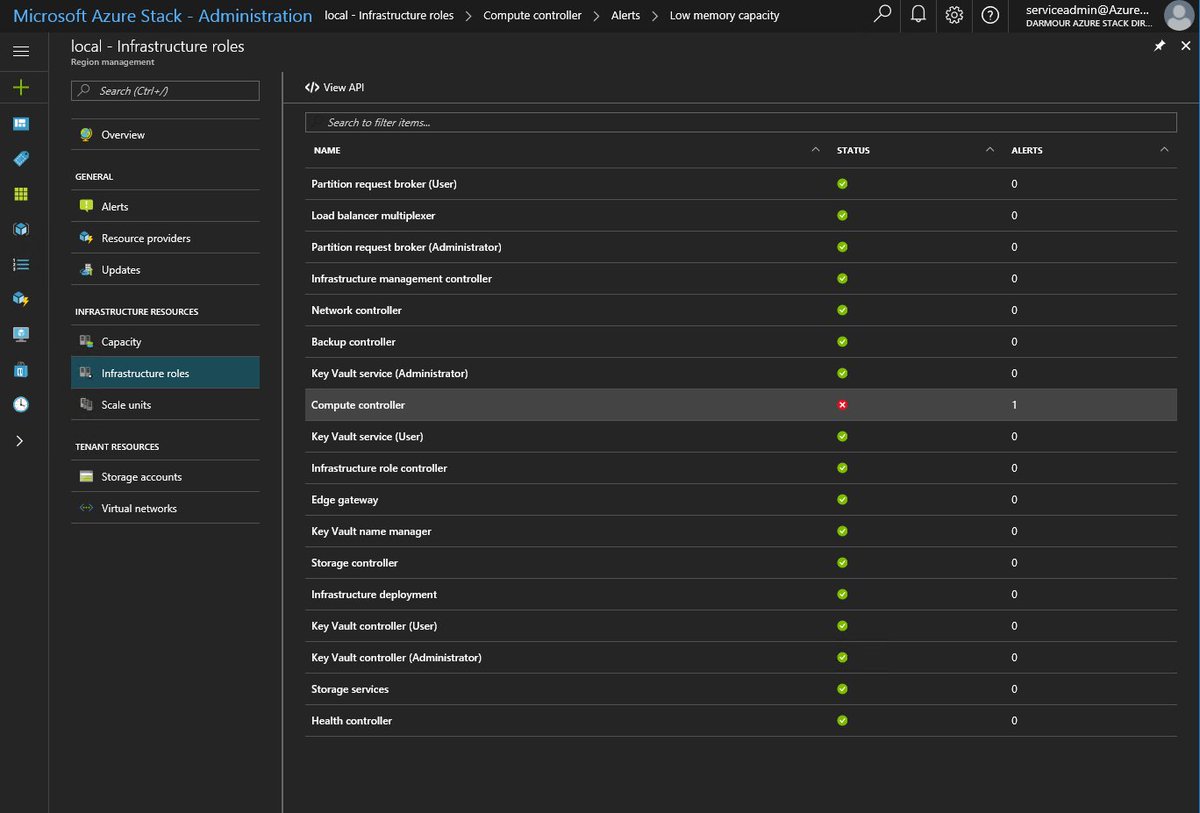Click the cube Resource groups sidebar icon
Image resolution: width=1200 pixels, height=813 pixels.
[21, 229]
